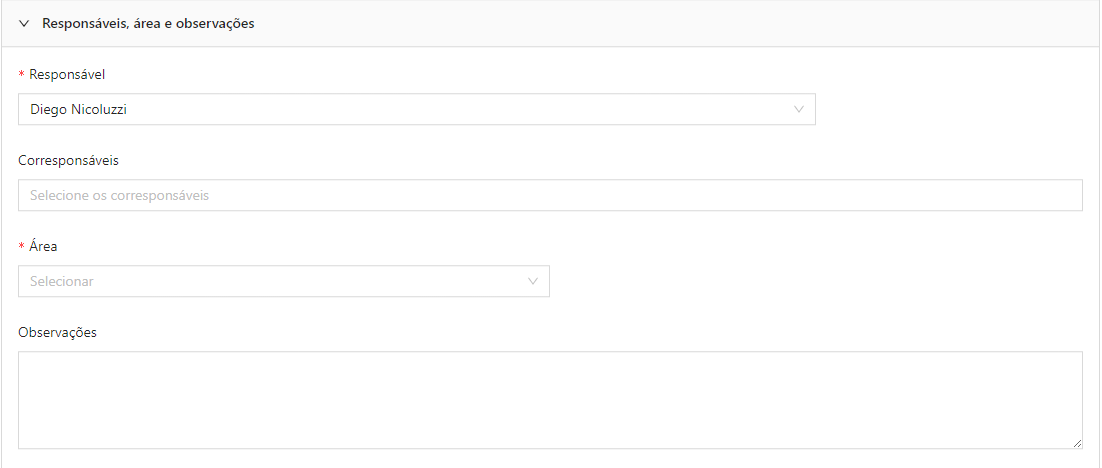Image resolution: width=1102 pixels, height=468 pixels.
Task: Focus the Observações text area
Action: (x=550, y=400)
